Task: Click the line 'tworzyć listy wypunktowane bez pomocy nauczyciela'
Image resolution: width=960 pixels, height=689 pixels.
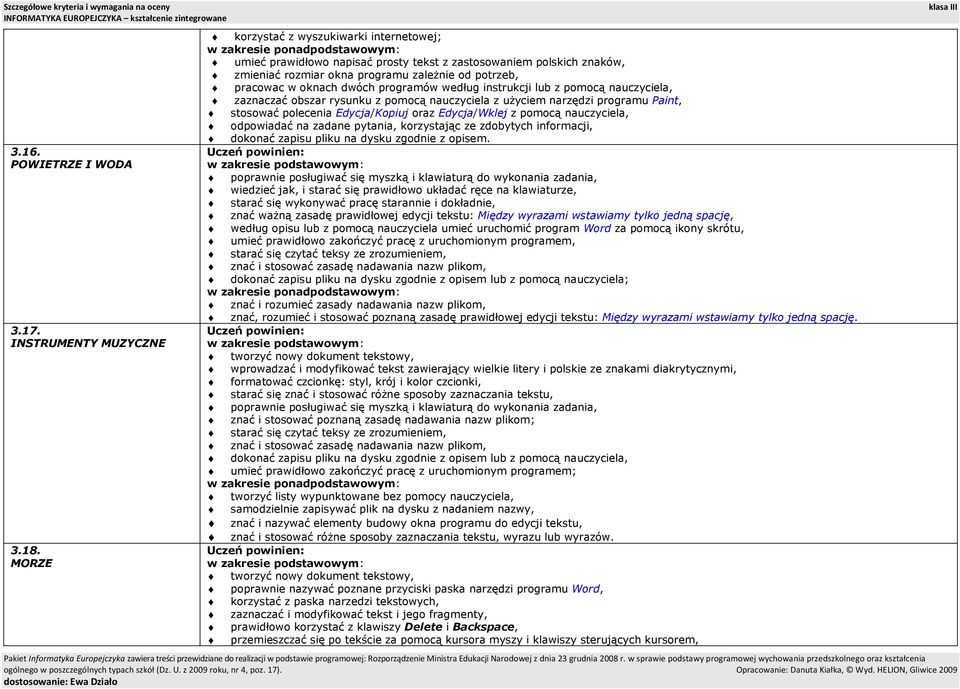Action: 372,497
